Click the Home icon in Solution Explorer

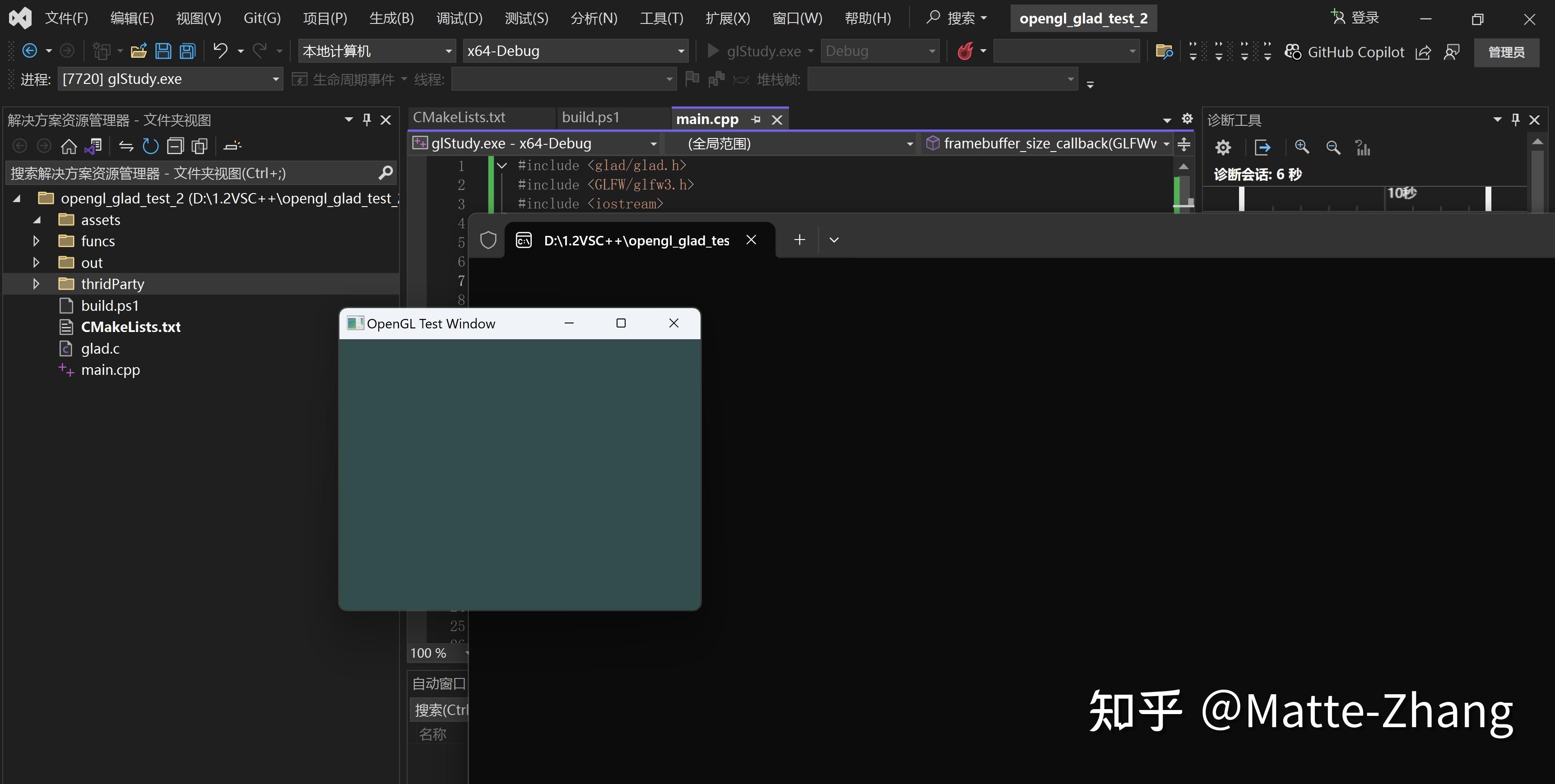click(x=68, y=145)
